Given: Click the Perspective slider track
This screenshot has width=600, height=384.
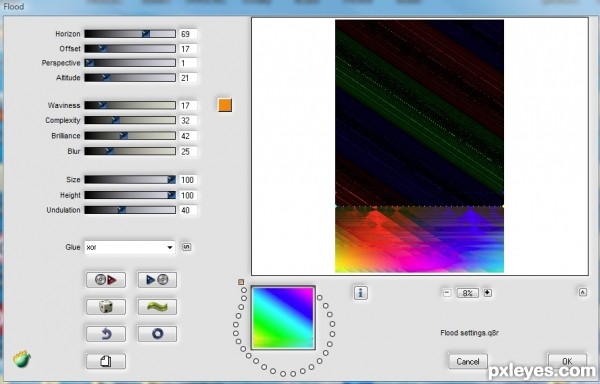Looking at the screenshot, I should click(x=130, y=63).
